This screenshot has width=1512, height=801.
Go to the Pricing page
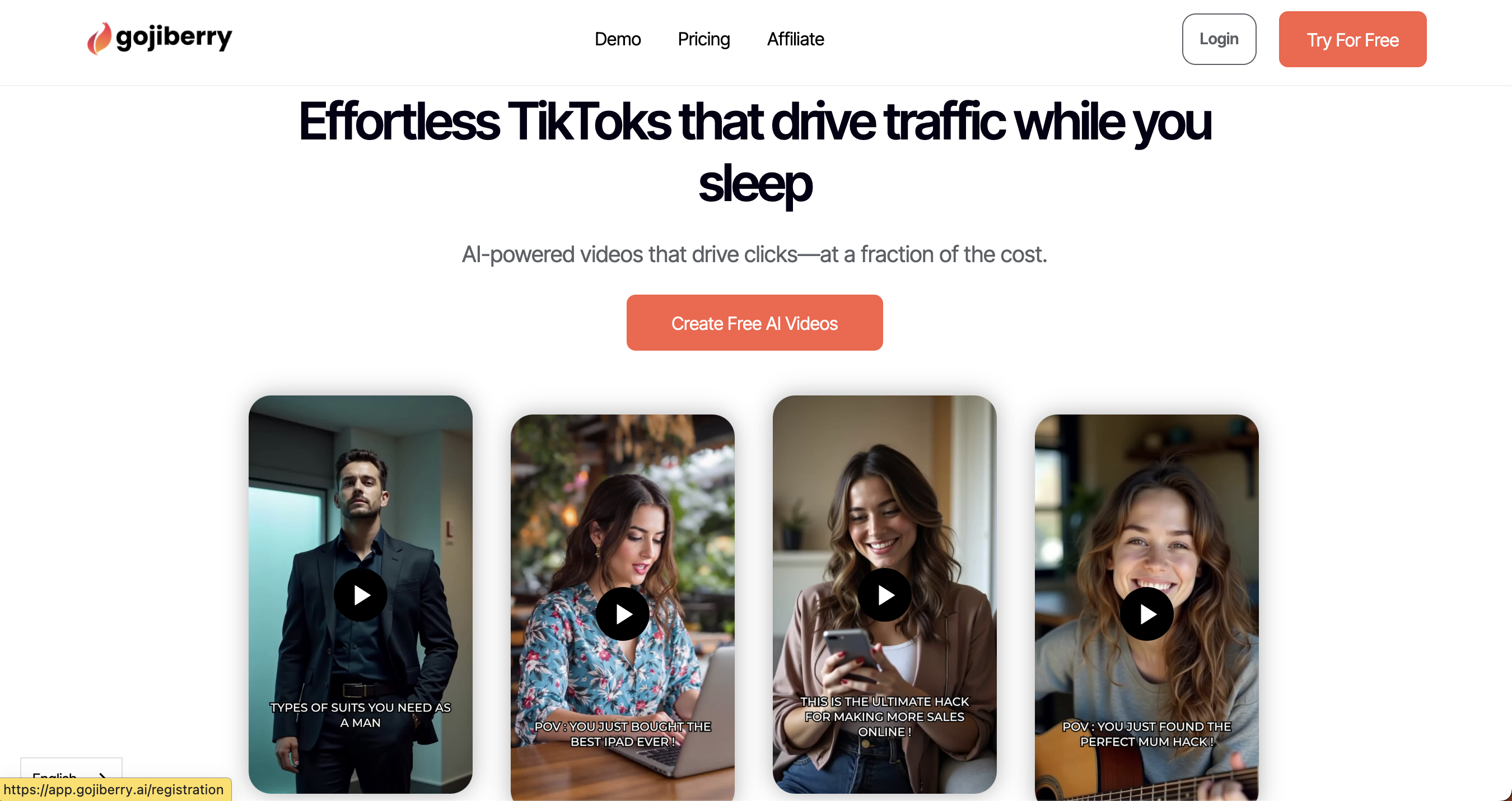click(x=704, y=39)
